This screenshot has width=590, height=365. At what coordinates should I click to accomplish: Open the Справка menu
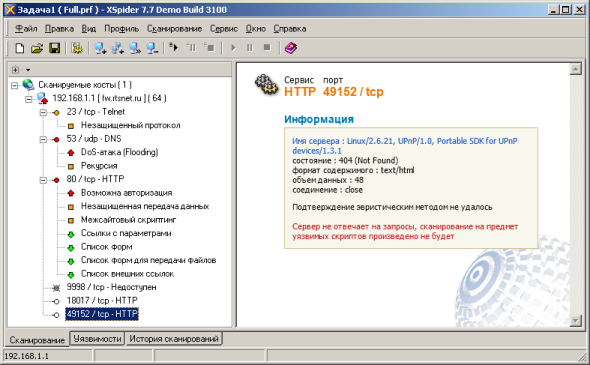tap(289, 29)
